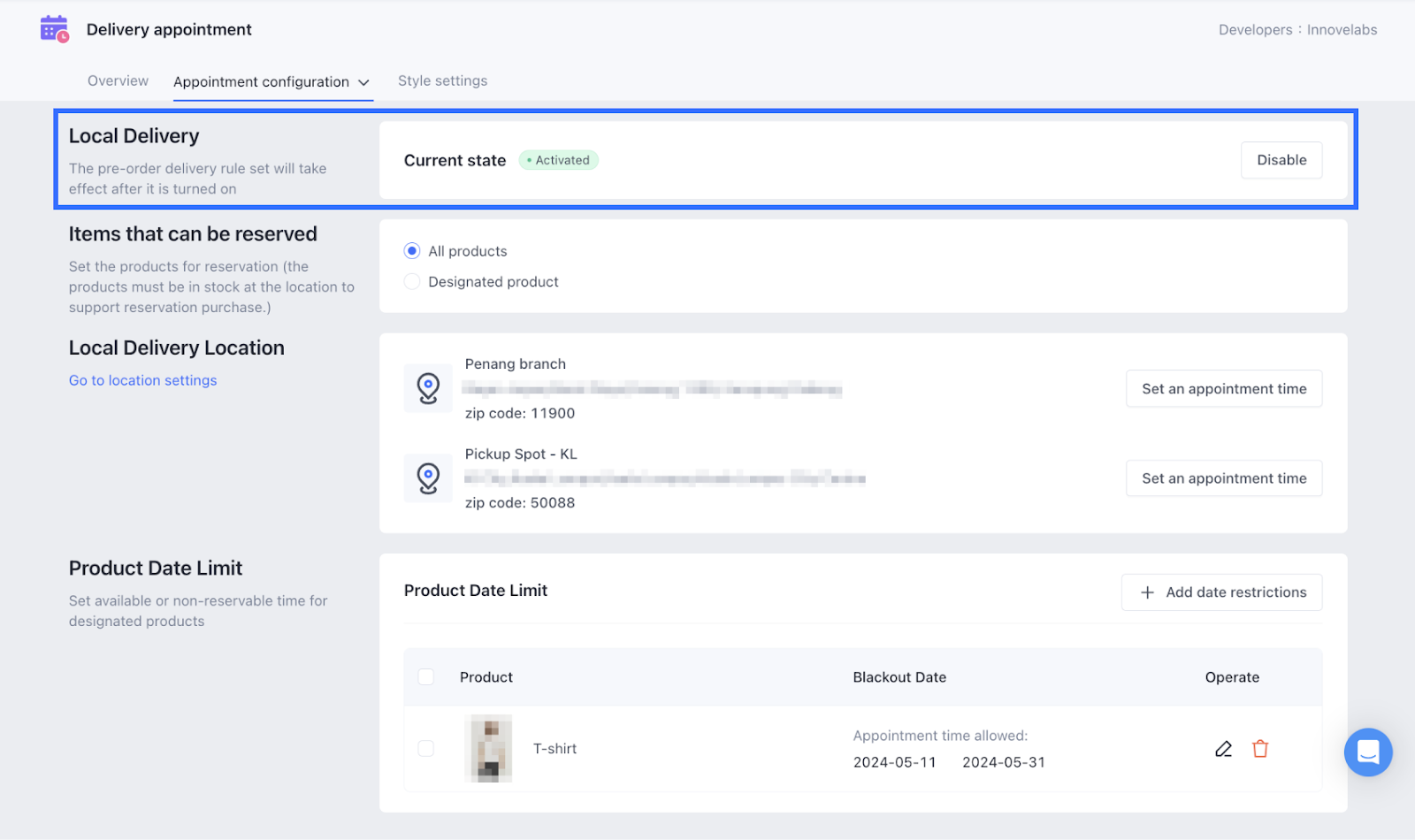Follow the Go to location settings link
The width and height of the screenshot is (1415, 840).
pyautogui.click(x=142, y=380)
